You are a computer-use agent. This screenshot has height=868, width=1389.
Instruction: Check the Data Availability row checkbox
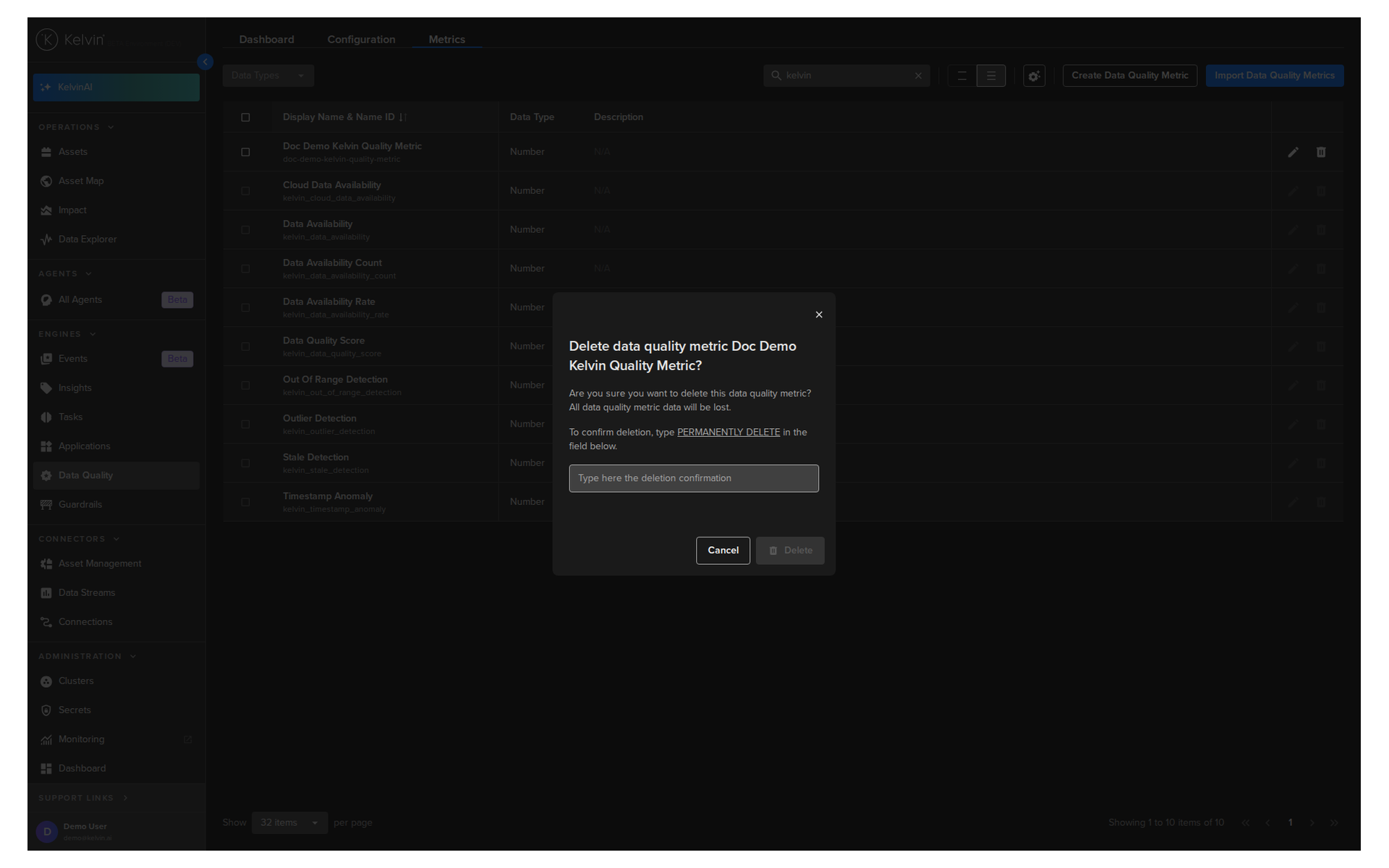(245, 230)
